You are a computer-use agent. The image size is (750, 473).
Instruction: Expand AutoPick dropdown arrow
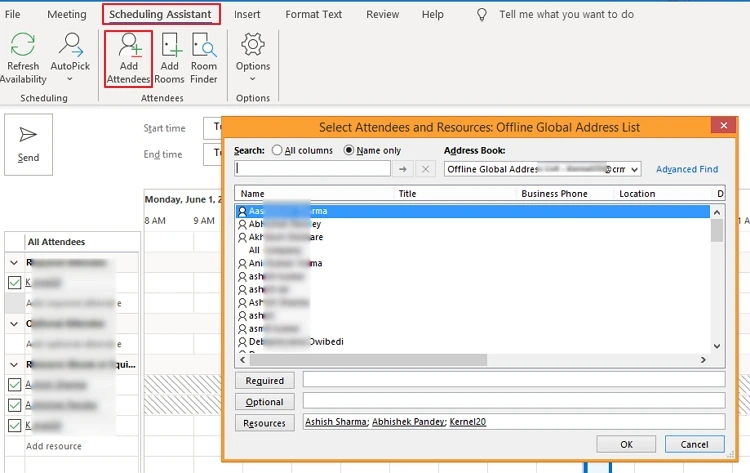pos(70,79)
